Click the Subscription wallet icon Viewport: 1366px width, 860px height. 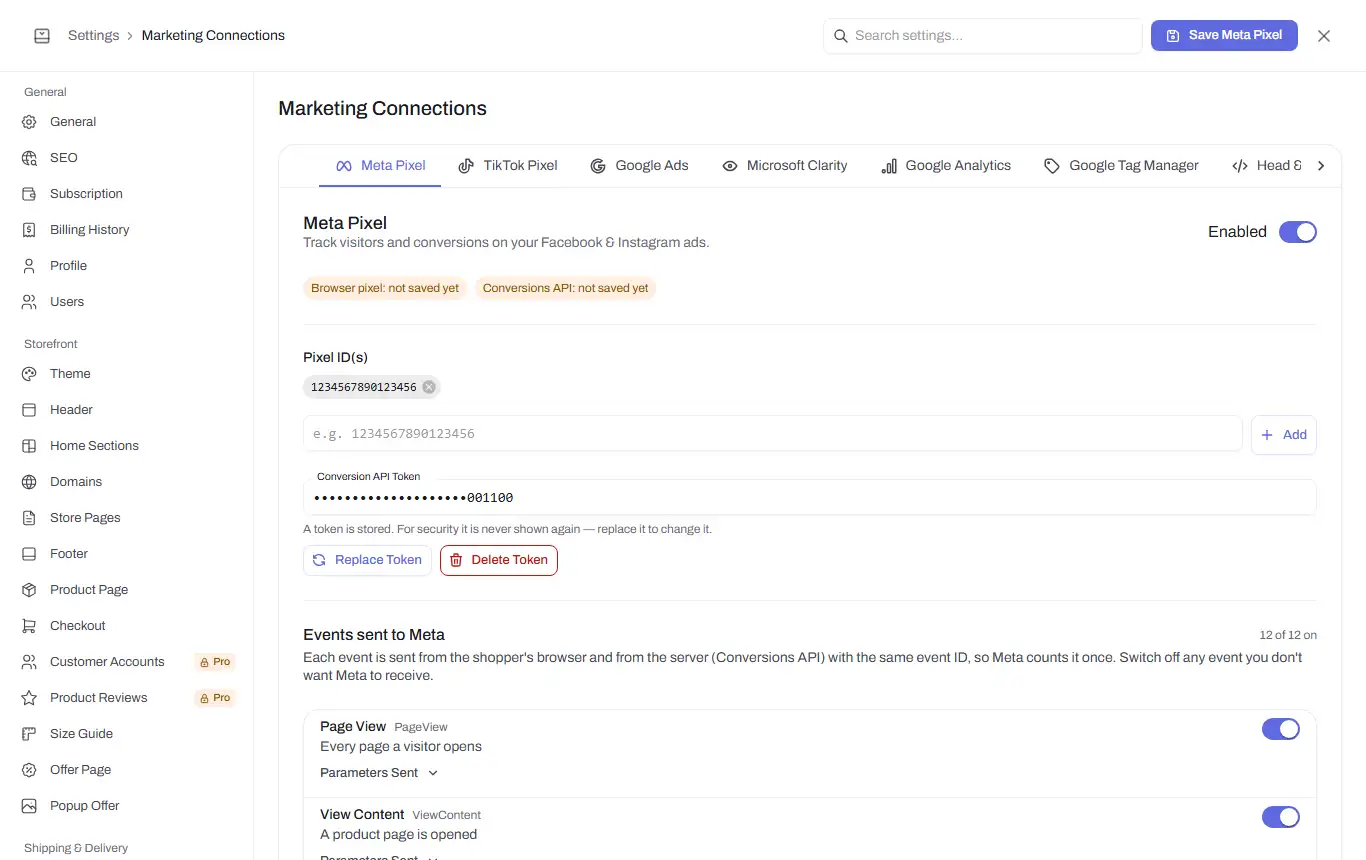pyautogui.click(x=29, y=194)
